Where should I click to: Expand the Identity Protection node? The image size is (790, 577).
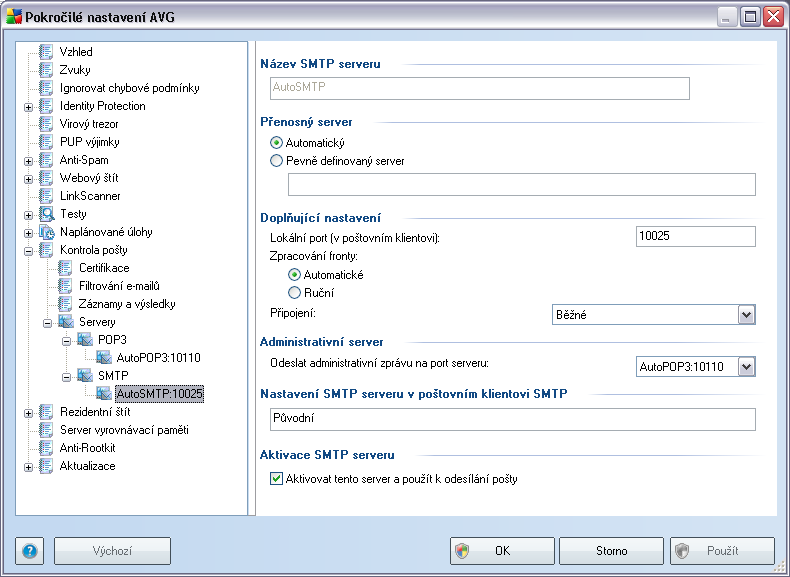click(29, 107)
